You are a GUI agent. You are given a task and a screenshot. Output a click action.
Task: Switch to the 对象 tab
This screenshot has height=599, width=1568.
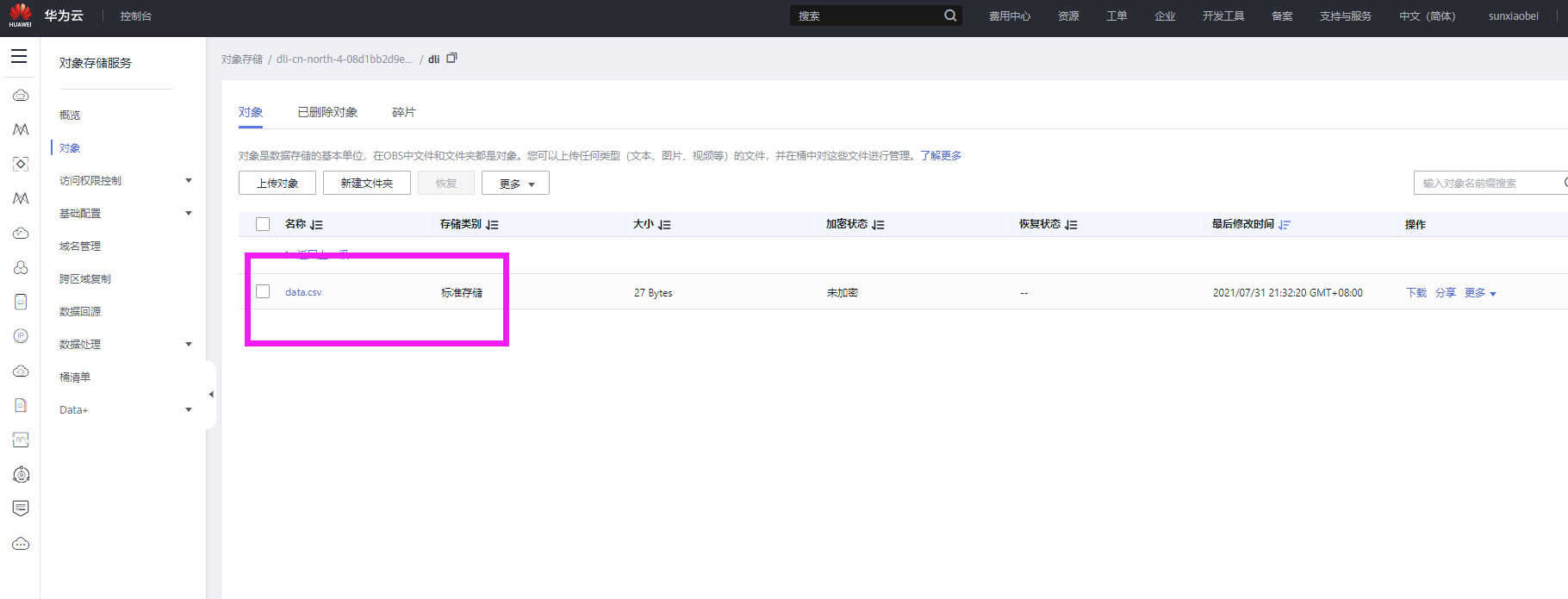(251, 112)
